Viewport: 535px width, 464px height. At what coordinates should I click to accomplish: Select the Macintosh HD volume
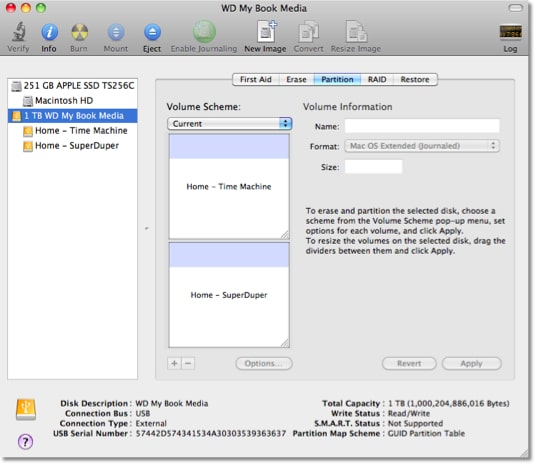point(73,101)
